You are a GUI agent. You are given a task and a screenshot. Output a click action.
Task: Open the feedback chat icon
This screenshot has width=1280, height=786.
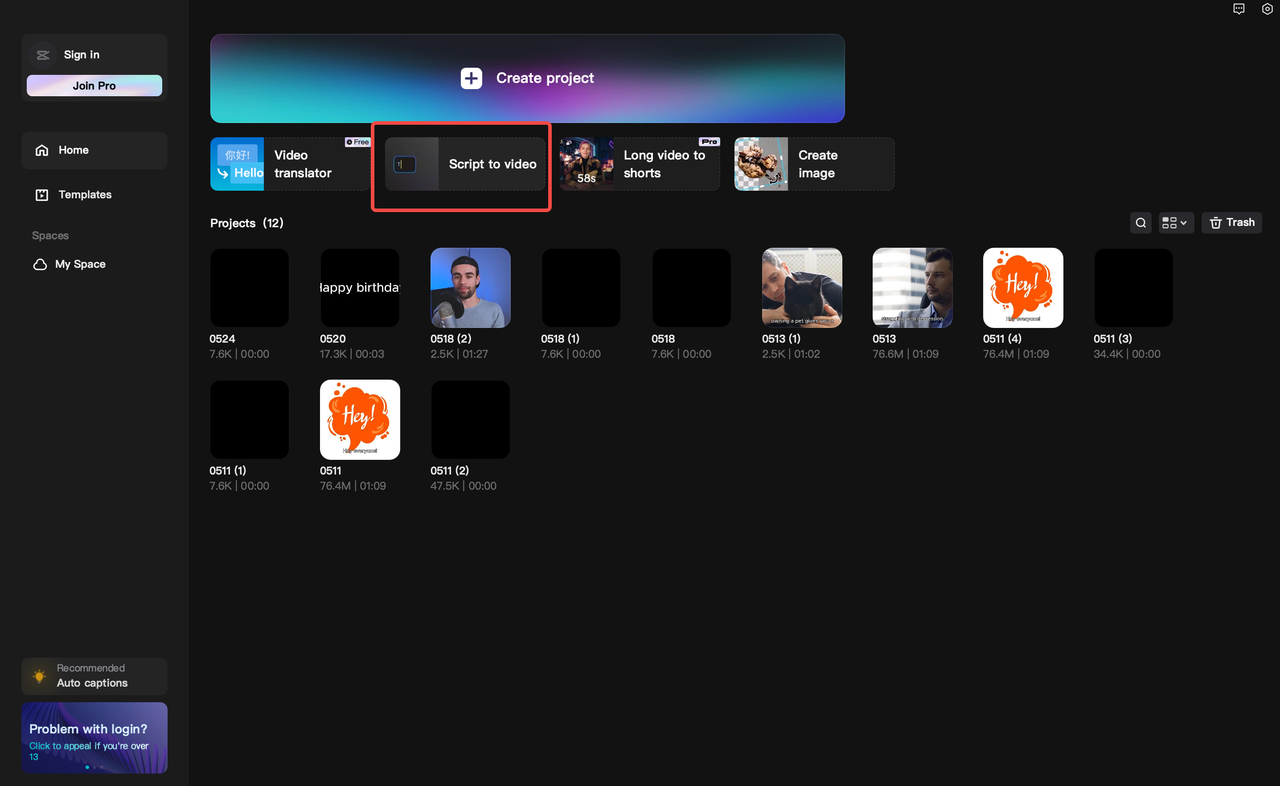click(x=1239, y=9)
